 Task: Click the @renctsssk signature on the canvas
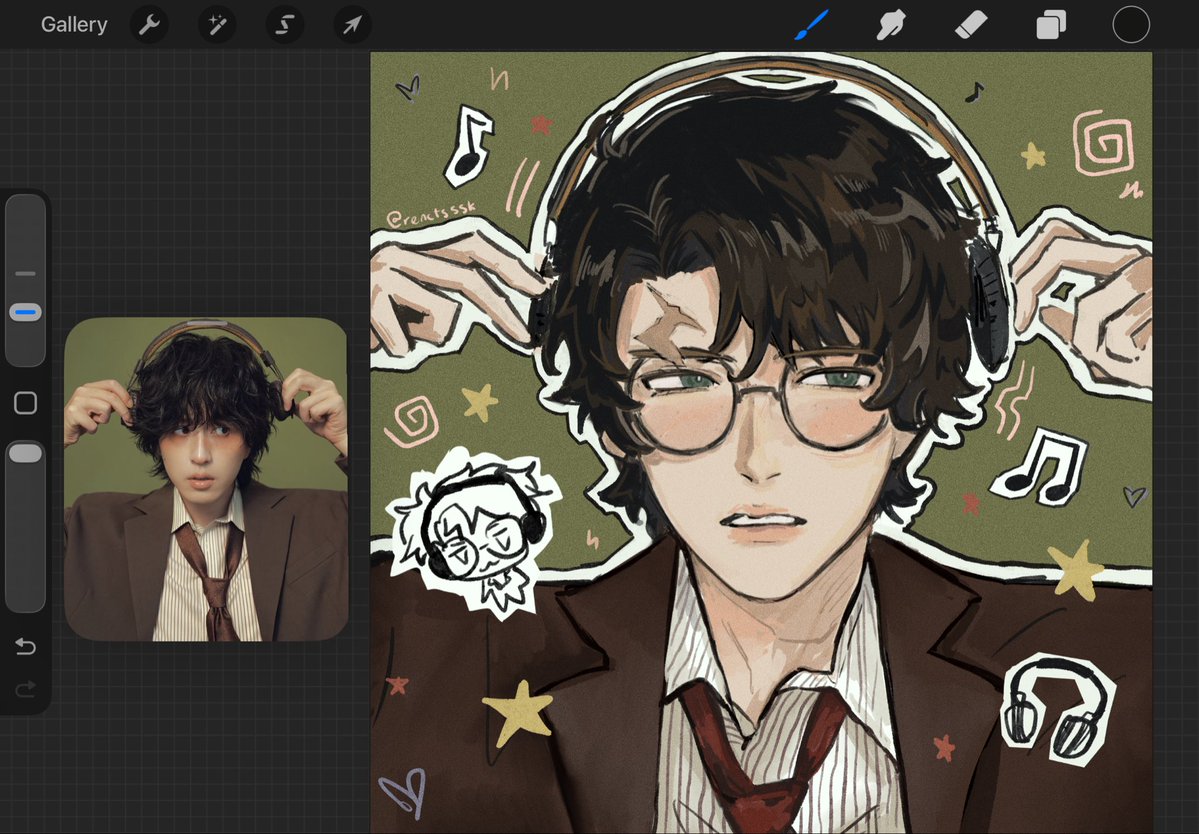coord(431,213)
